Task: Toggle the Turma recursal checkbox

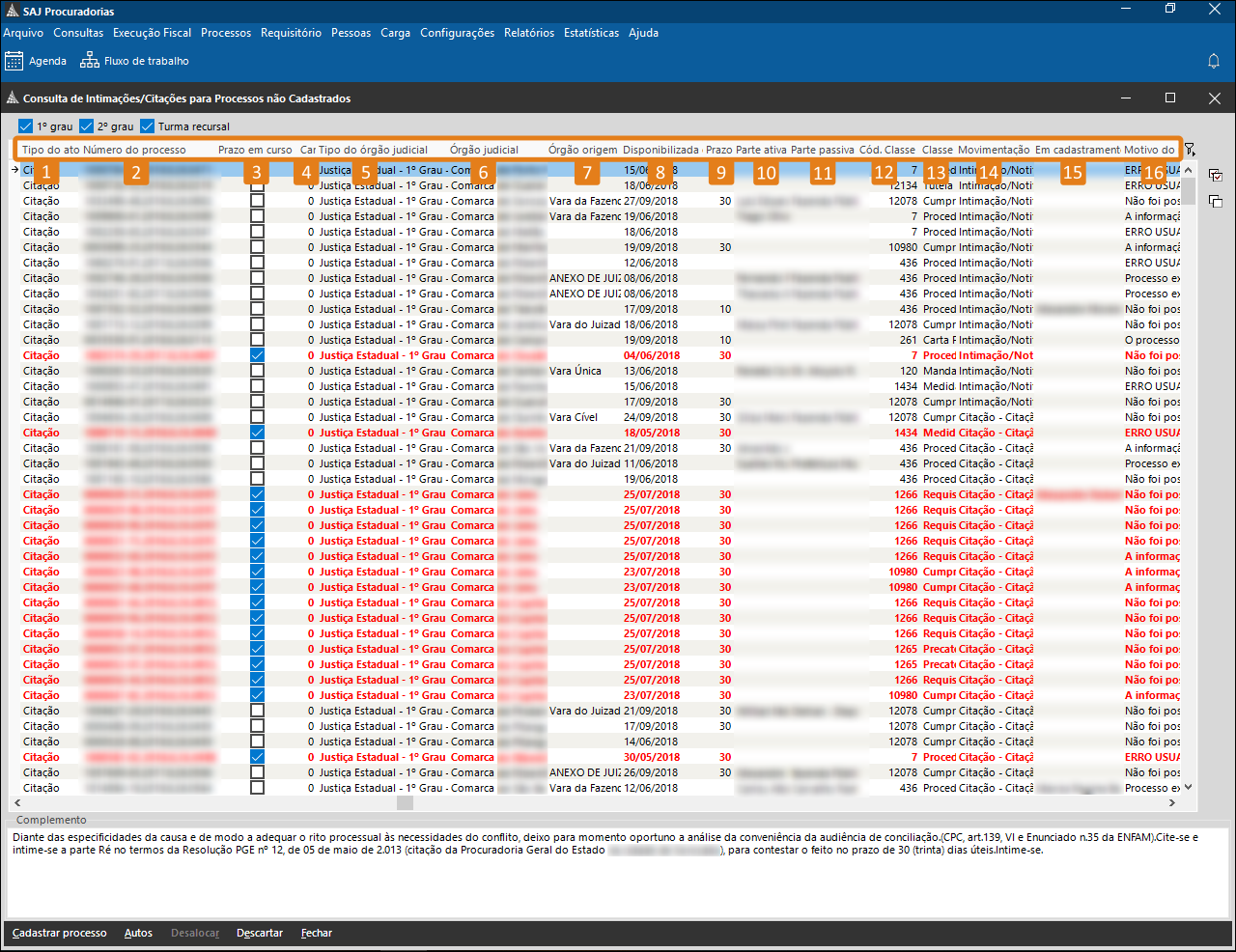Action: 147,126
